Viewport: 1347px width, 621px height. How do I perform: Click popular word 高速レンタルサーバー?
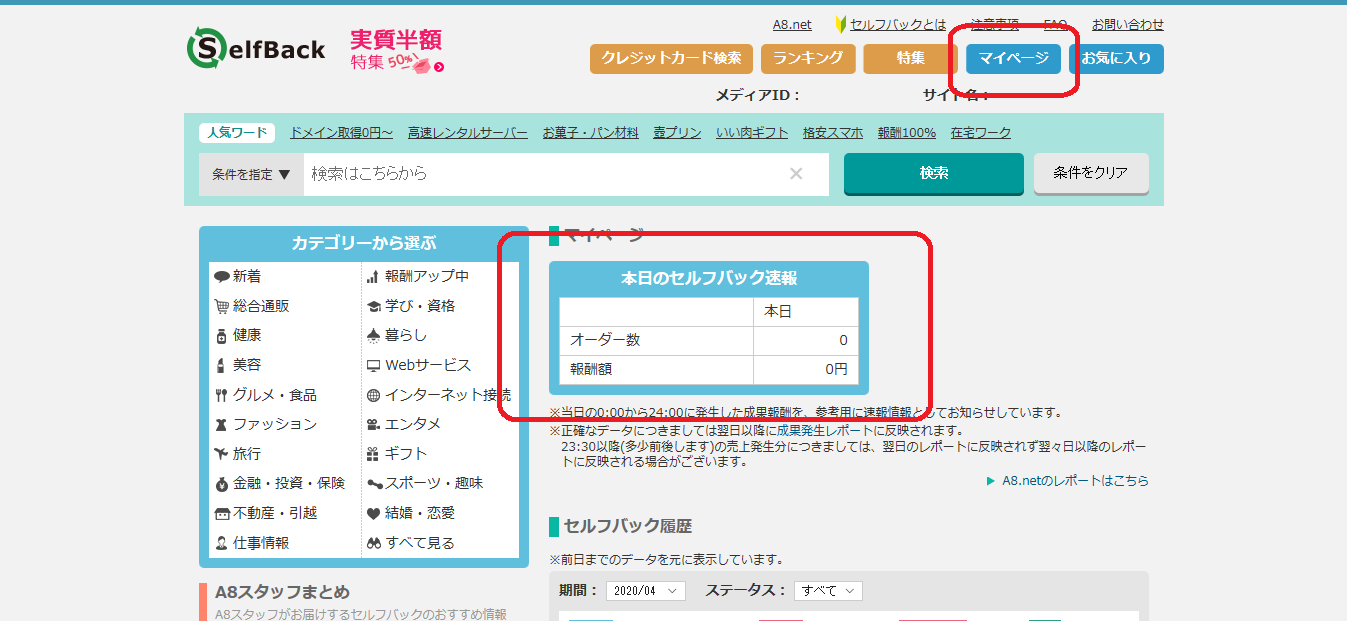coord(467,133)
